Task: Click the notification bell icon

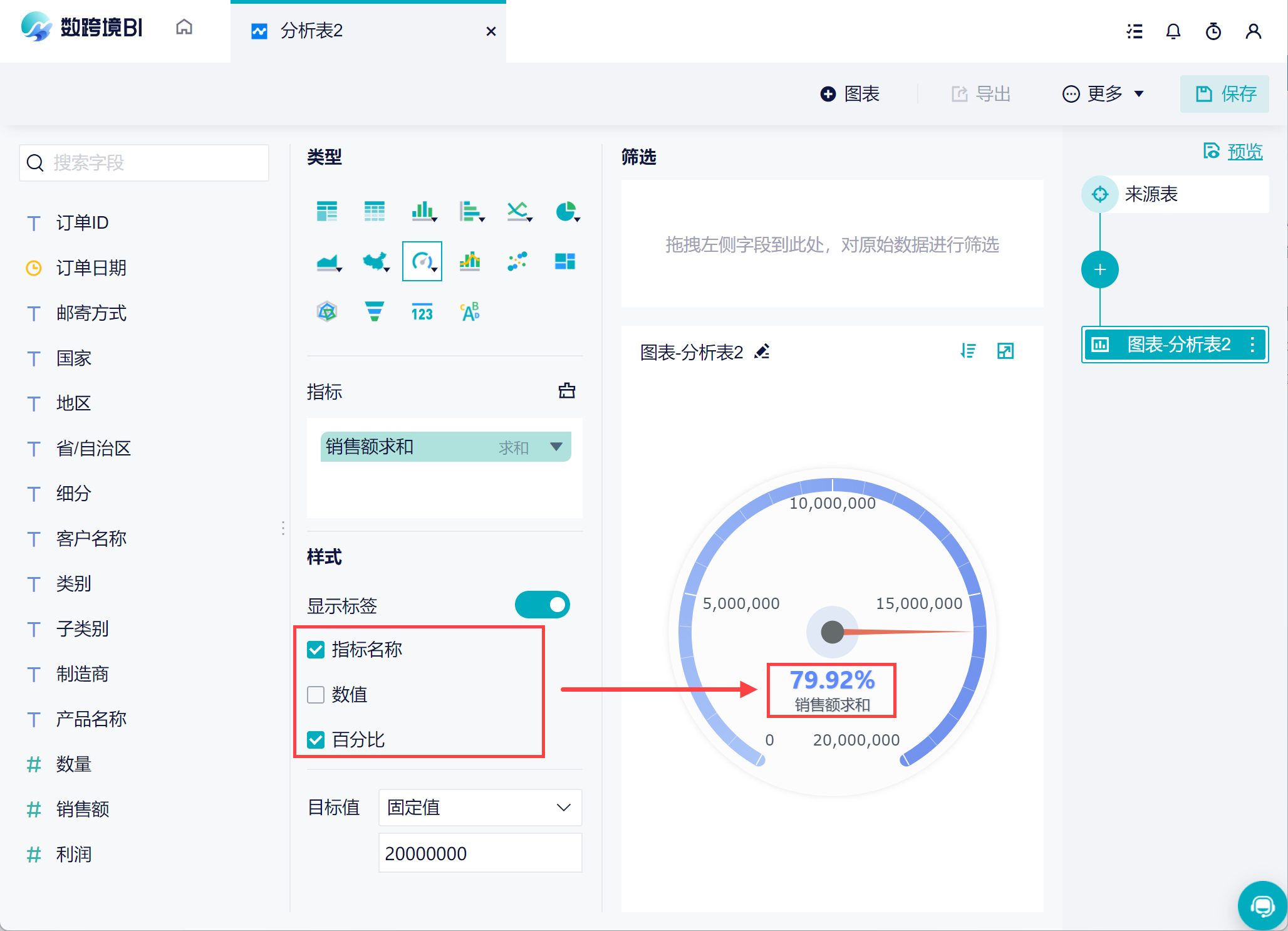Action: (1173, 31)
